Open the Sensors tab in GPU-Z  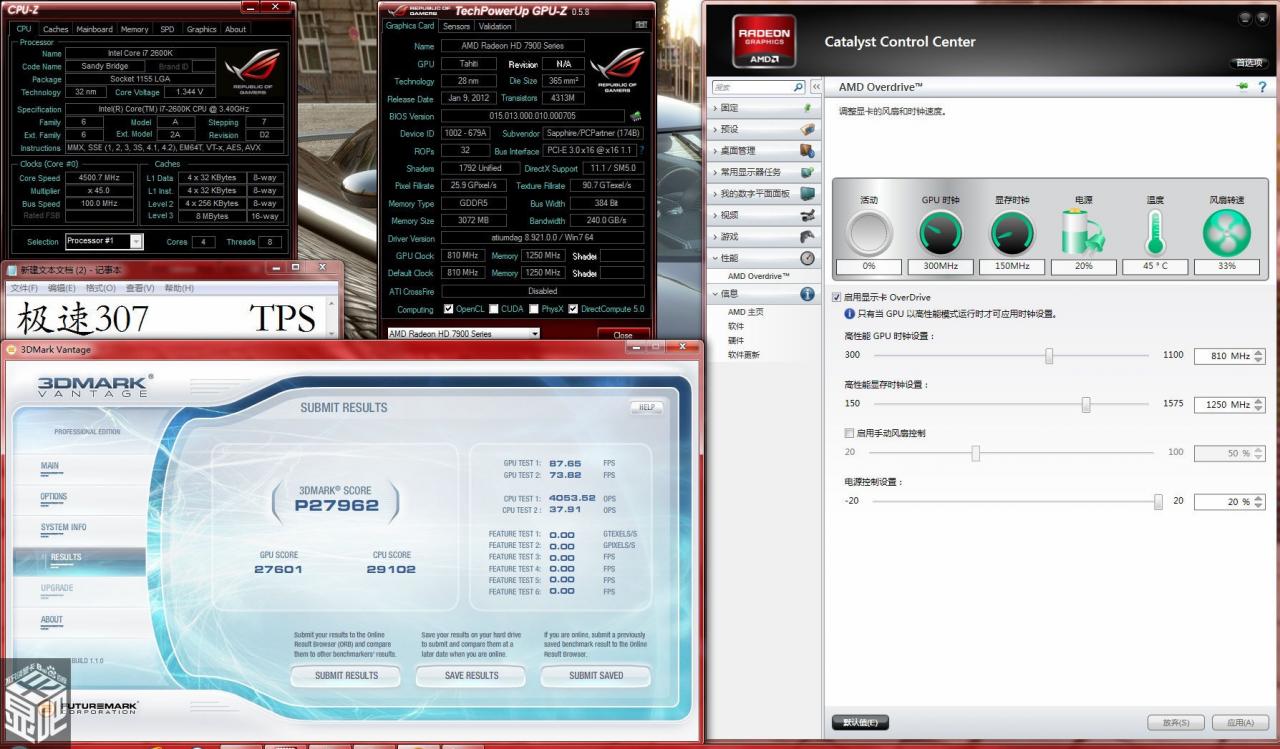(456, 26)
